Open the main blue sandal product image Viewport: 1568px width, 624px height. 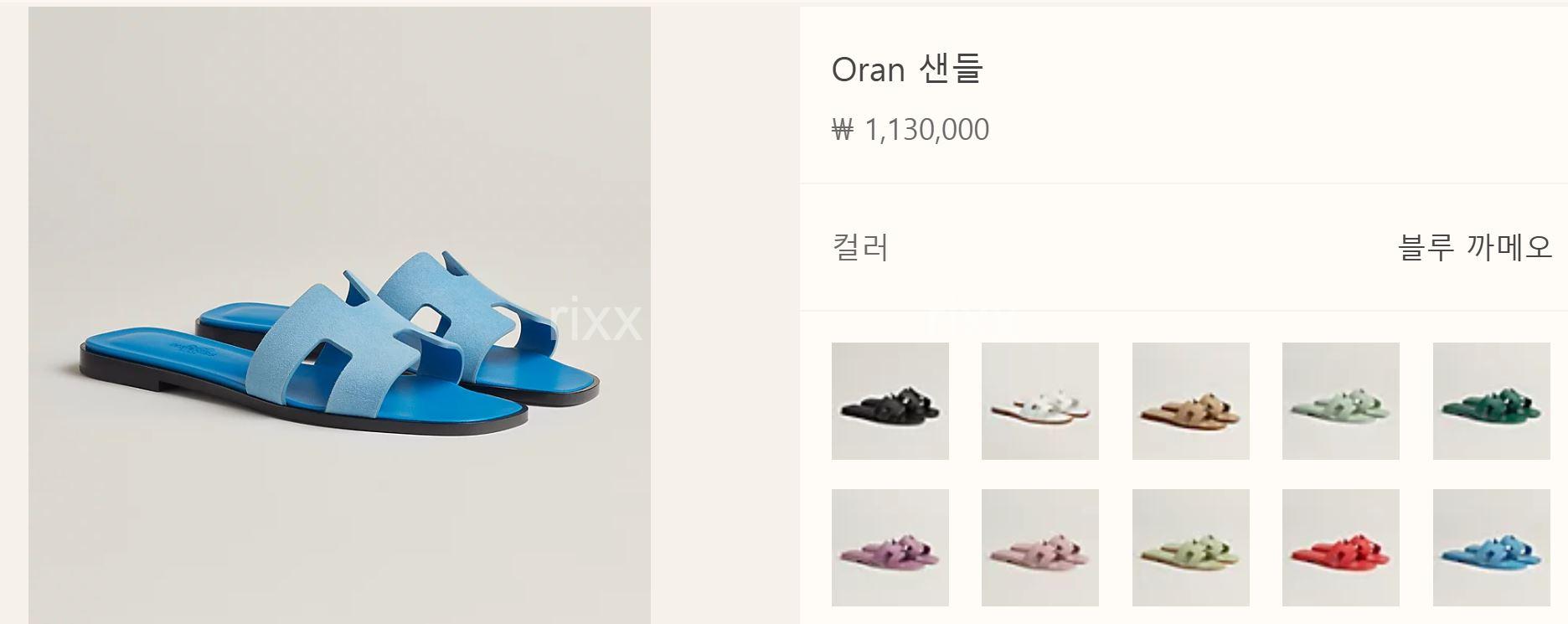tap(339, 315)
